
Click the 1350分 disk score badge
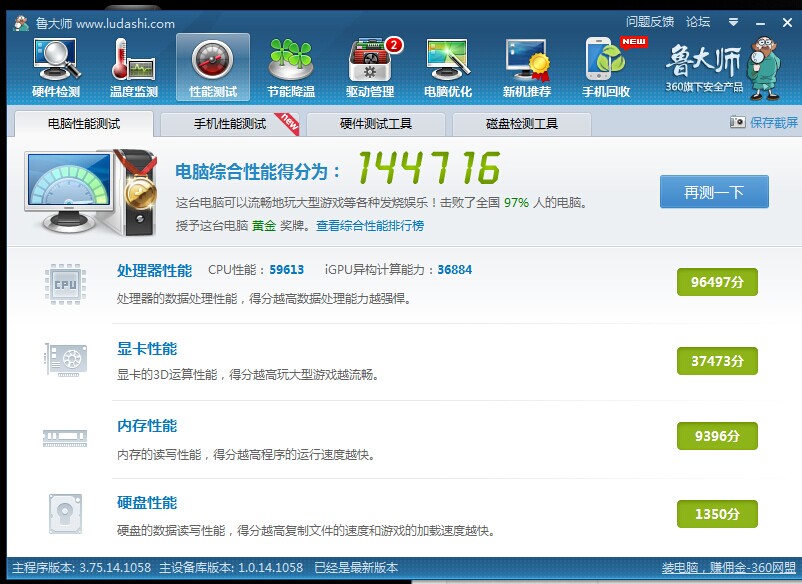click(x=717, y=514)
